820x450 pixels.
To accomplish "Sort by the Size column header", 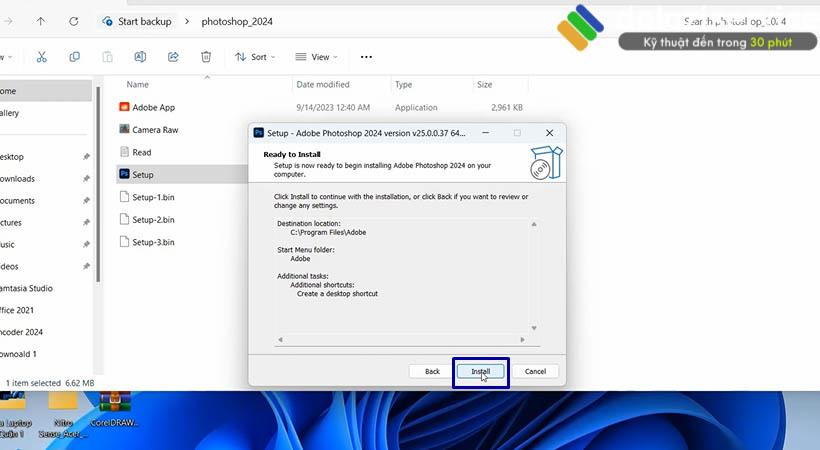I will click(484, 84).
